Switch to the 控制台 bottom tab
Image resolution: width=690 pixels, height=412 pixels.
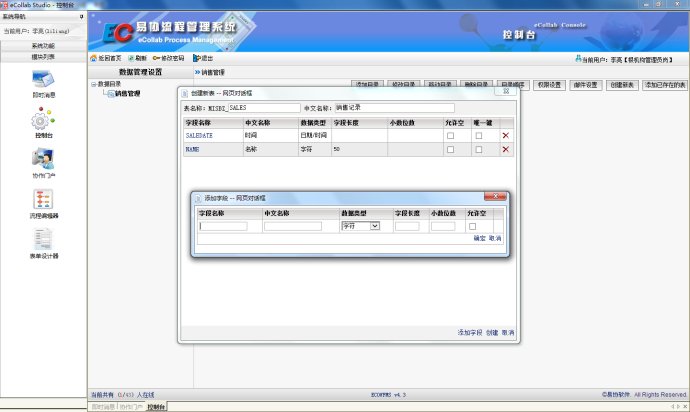point(156,407)
